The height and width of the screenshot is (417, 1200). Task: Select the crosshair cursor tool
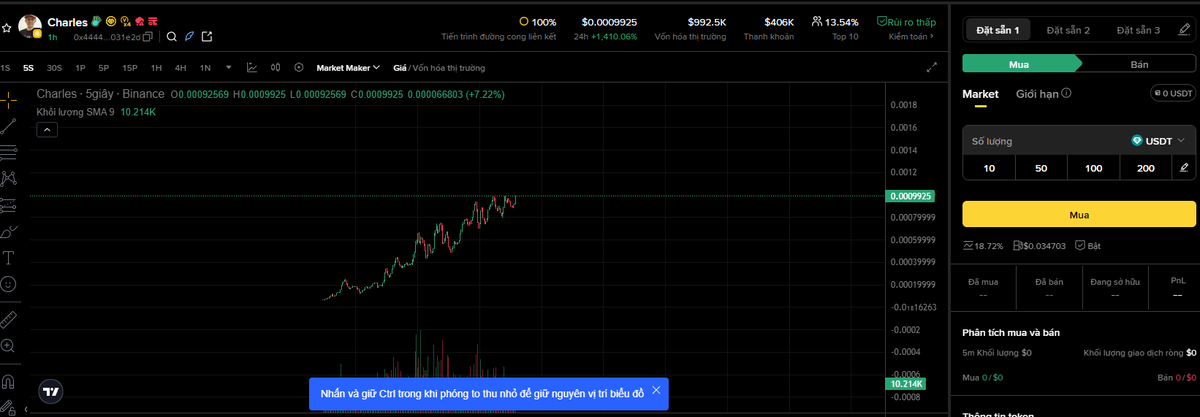click(x=8, y=100)
